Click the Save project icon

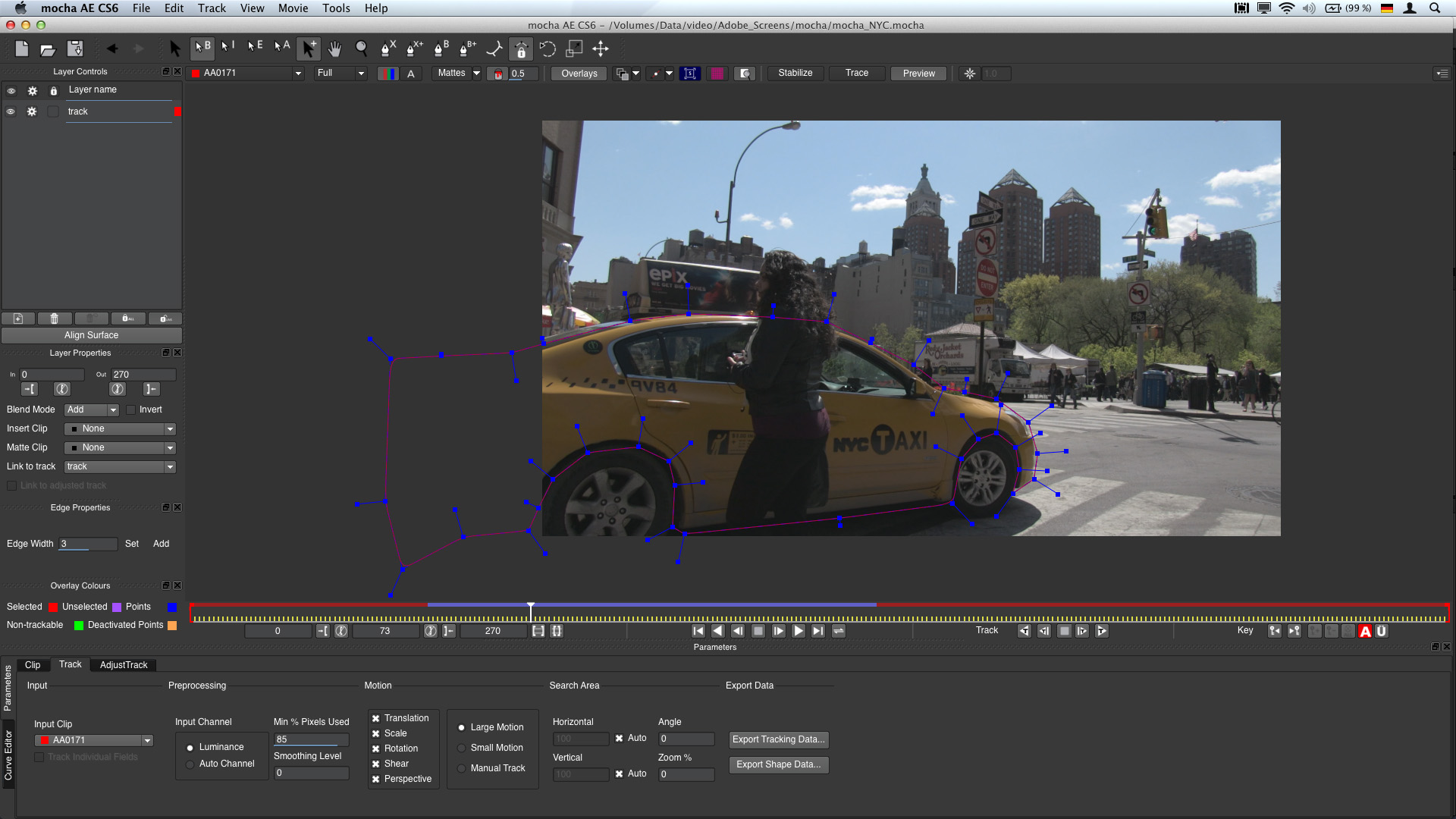(x=75, y=49)
